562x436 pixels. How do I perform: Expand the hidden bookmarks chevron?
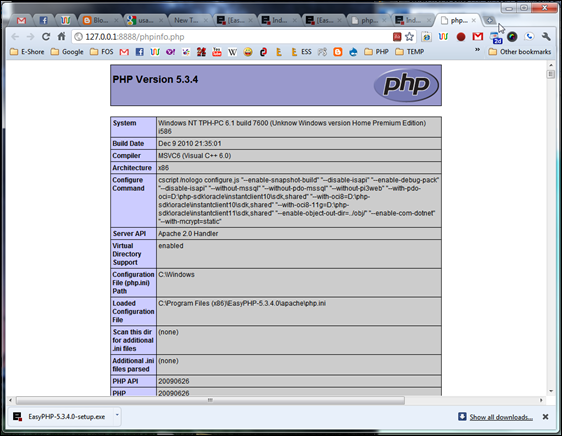click(477, 50)
